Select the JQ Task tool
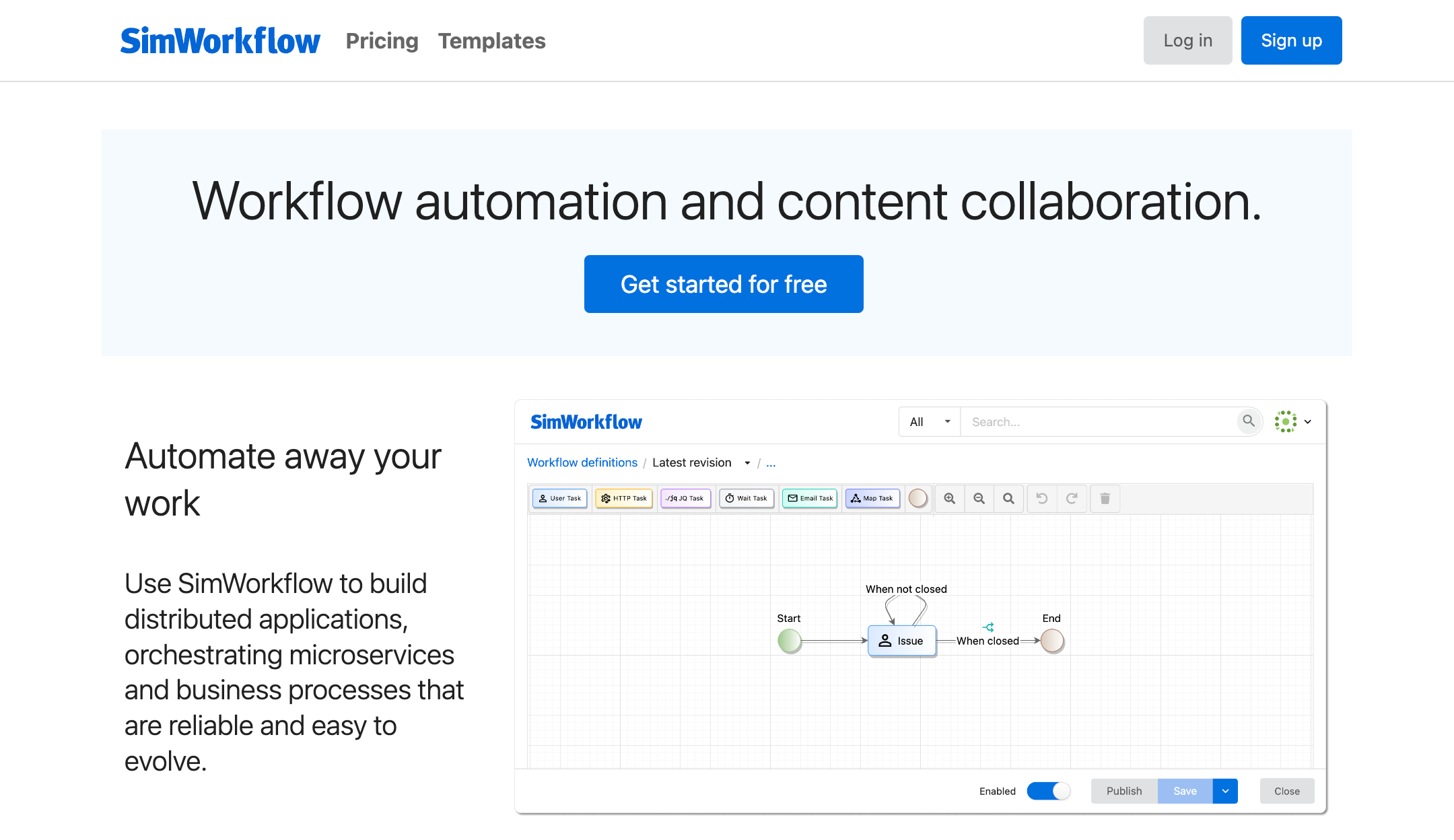The height and width of the screenshot is (840, 1454). click(x=685, y=499)
